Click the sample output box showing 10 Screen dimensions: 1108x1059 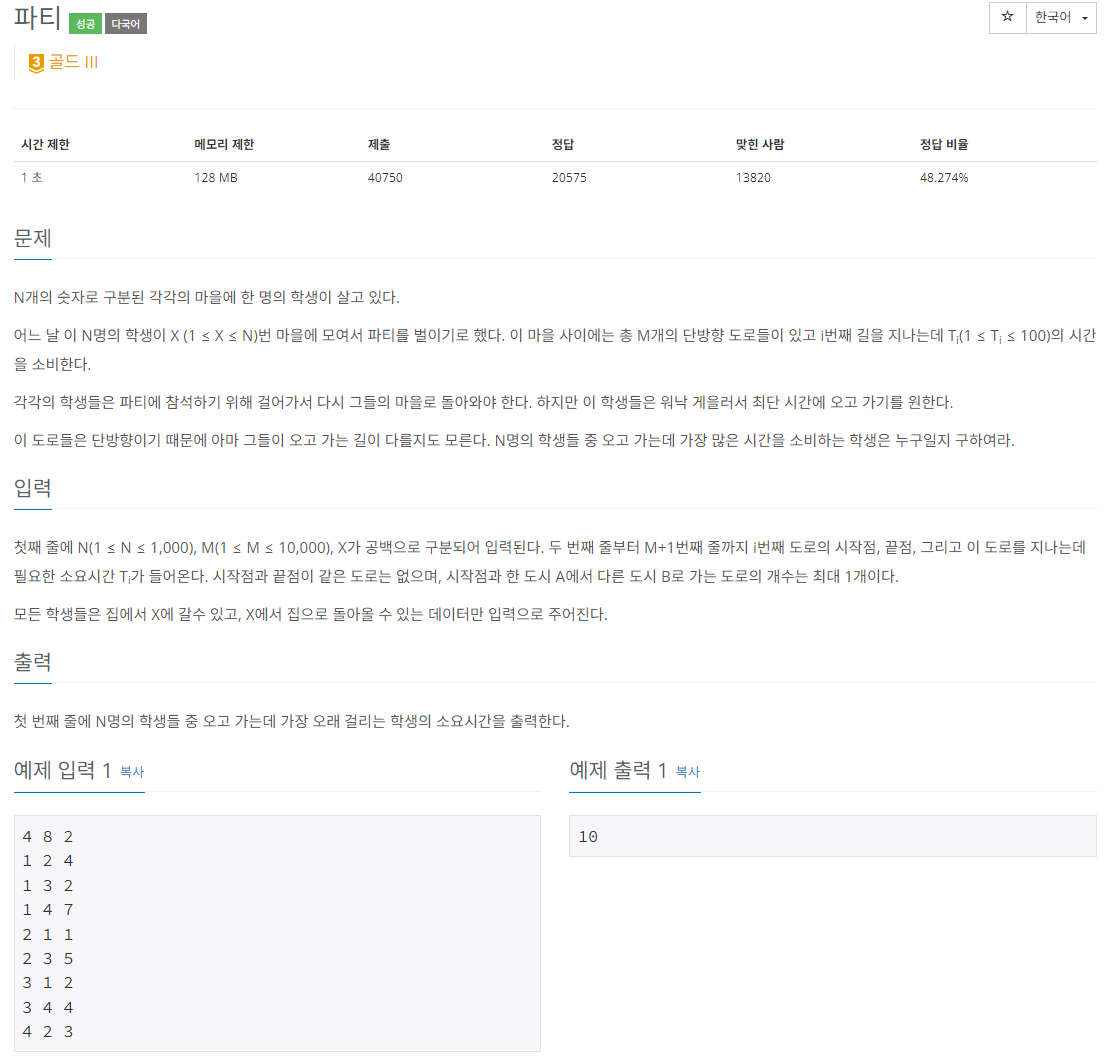click(x=832, y=836)
